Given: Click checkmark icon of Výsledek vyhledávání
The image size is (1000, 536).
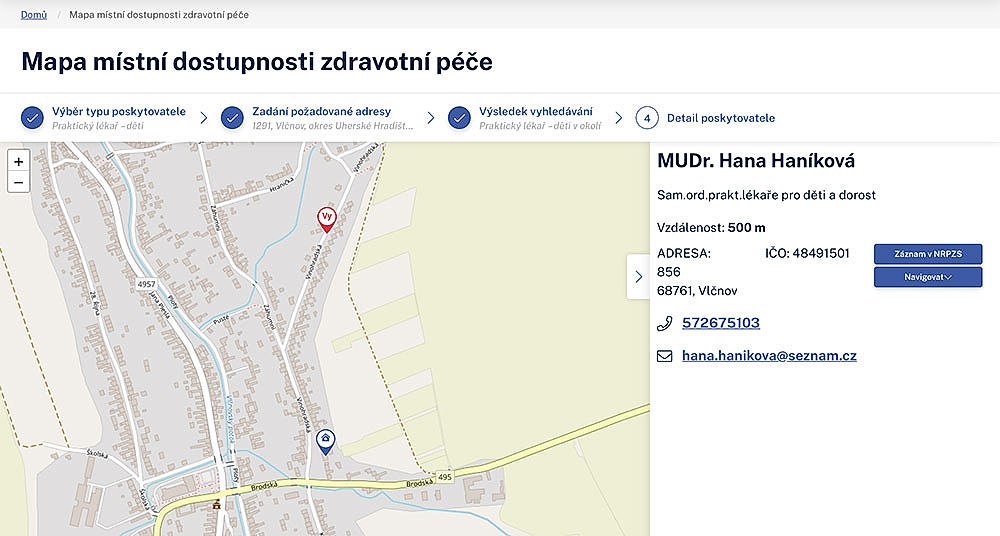Looking at the screenshot, I should (459, 118).
